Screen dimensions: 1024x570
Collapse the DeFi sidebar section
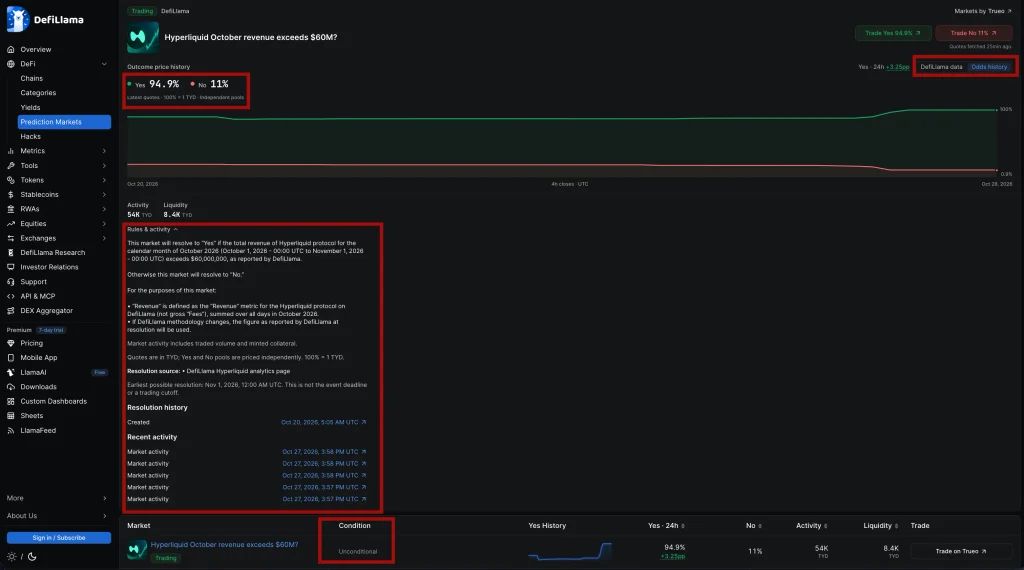coord(104,64)
